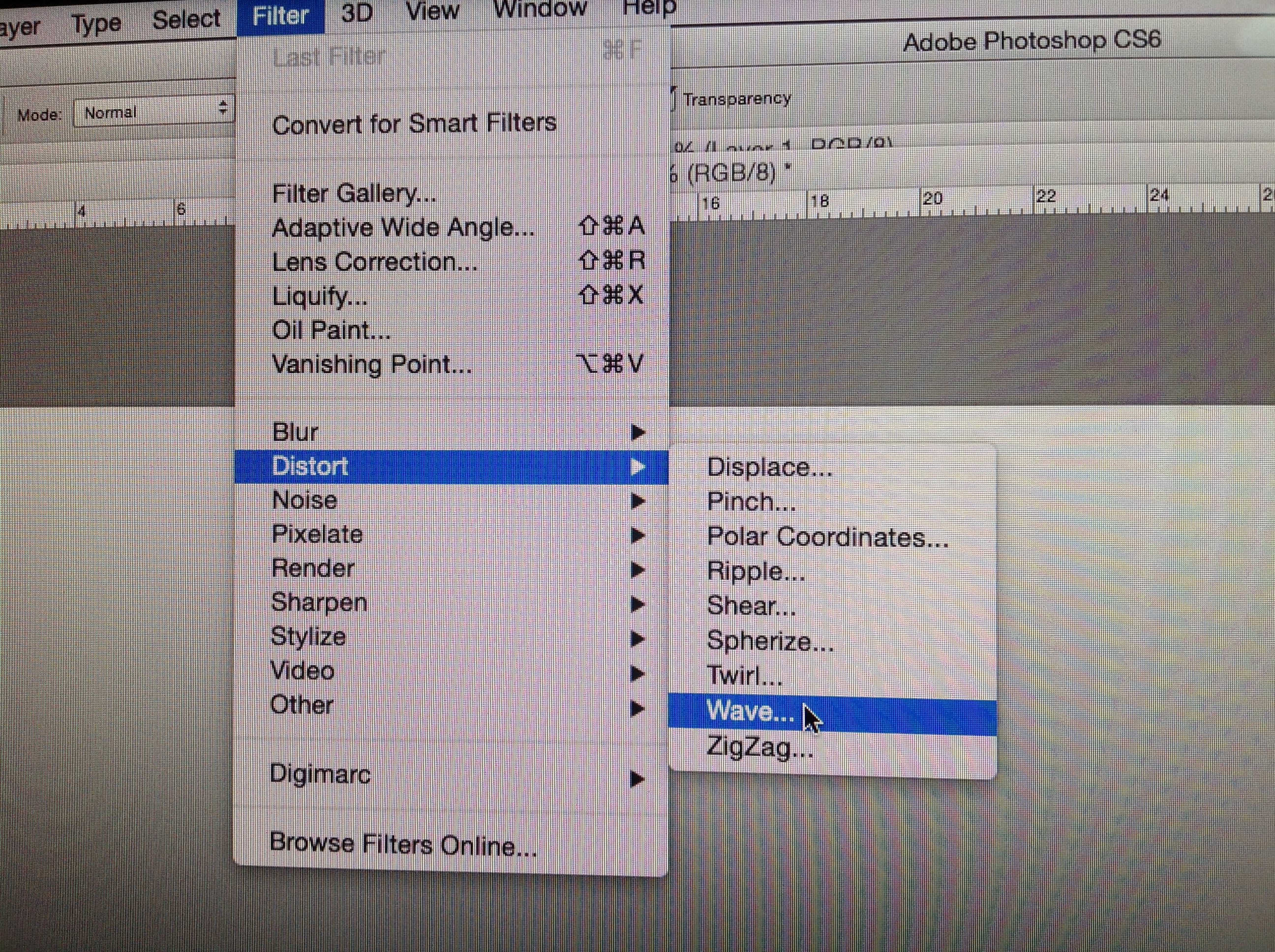Open Filter Gallery from the Filter menu
The image size is (1275, 952).
click(354, 194)
